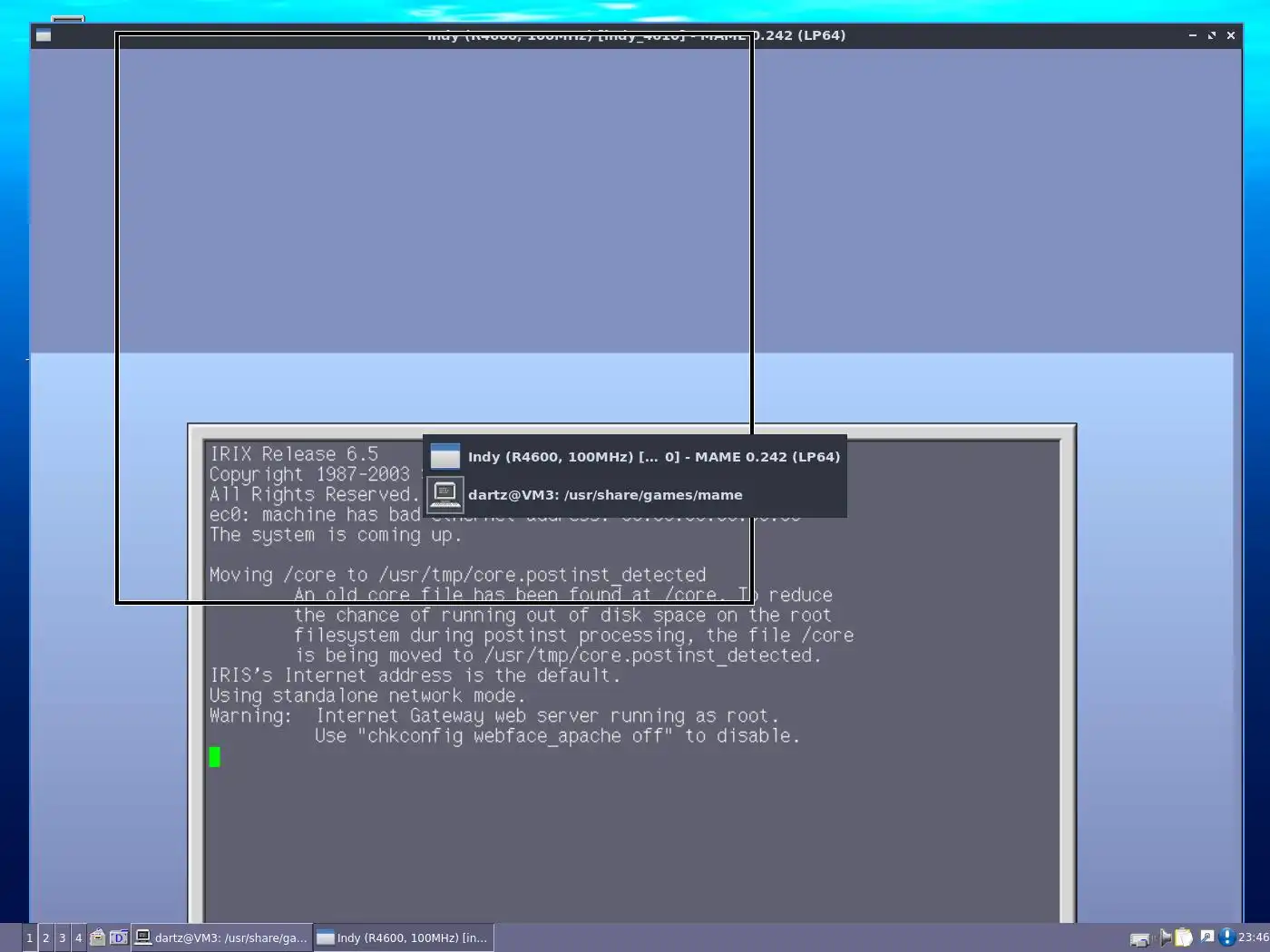
Task: Open the MAME window menu icon in title bar
Action: pos(44,36)
